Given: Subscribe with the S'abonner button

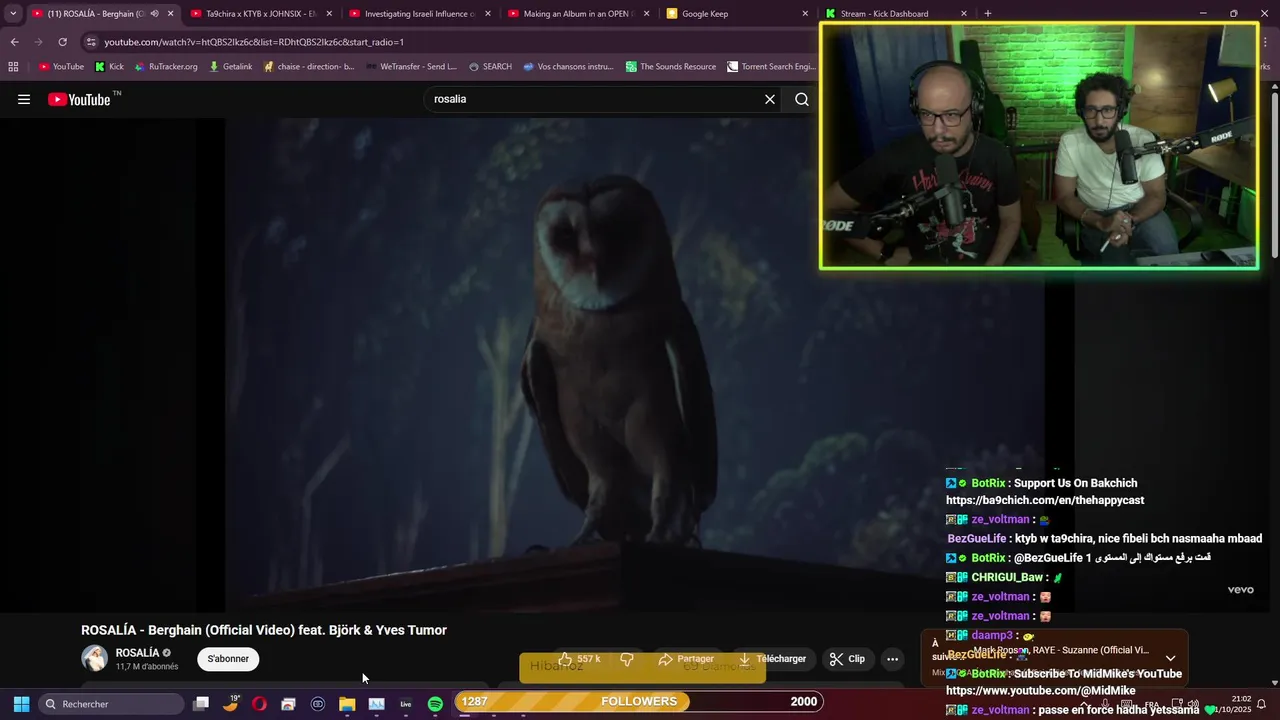Looking at the screenshot, I should [x=228, y=659].
